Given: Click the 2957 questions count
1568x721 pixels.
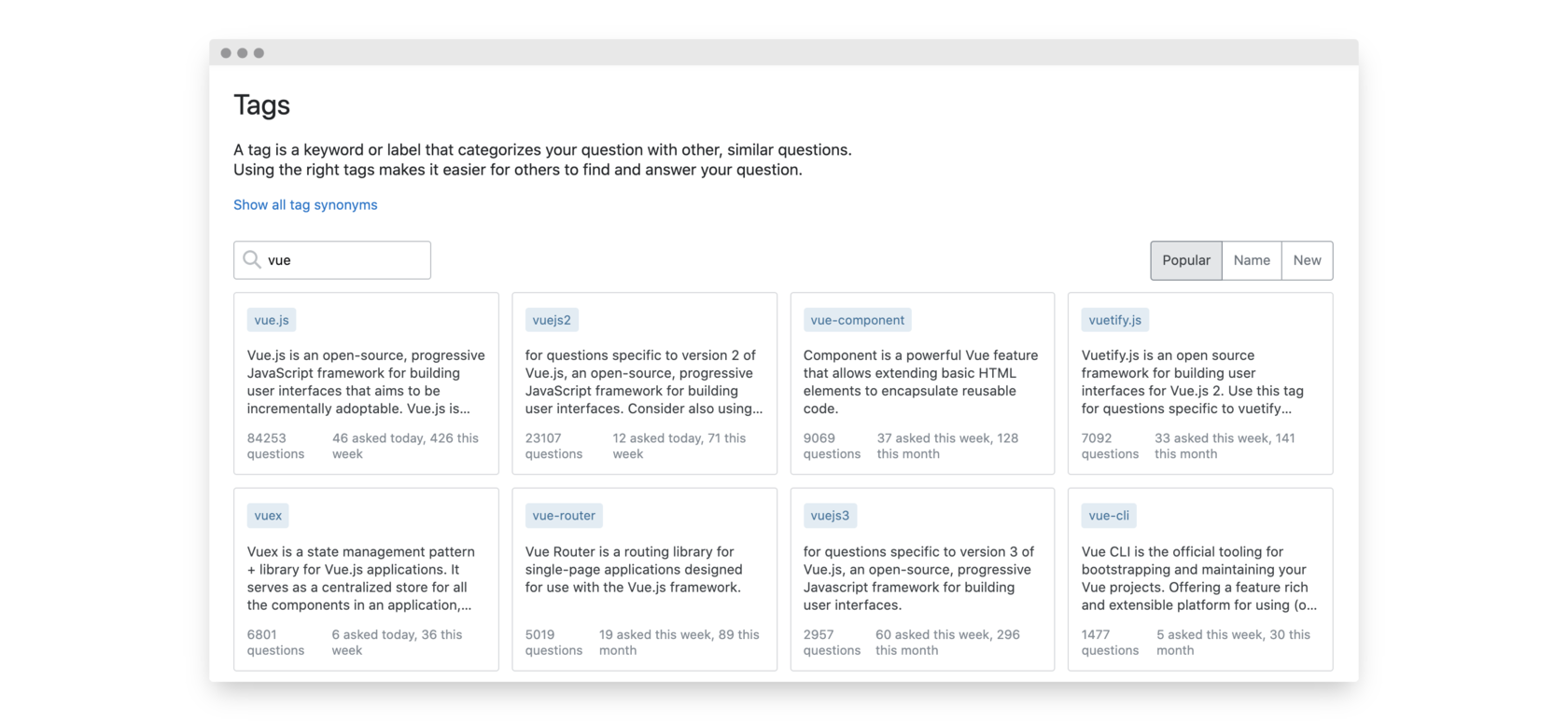Looking at the screenshot, I should pos(832,642).
